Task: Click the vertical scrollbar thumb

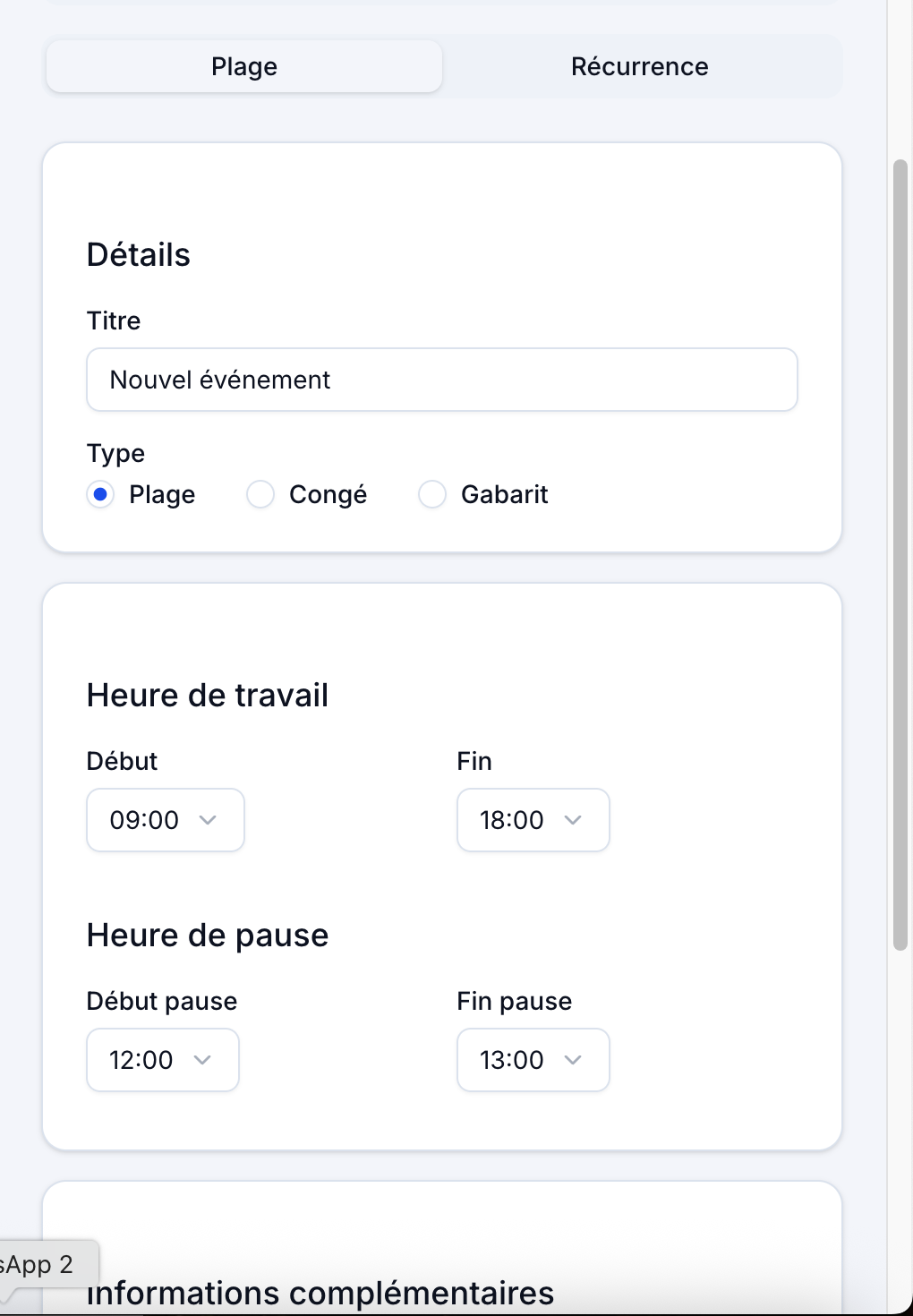Action: pos(900,555)
